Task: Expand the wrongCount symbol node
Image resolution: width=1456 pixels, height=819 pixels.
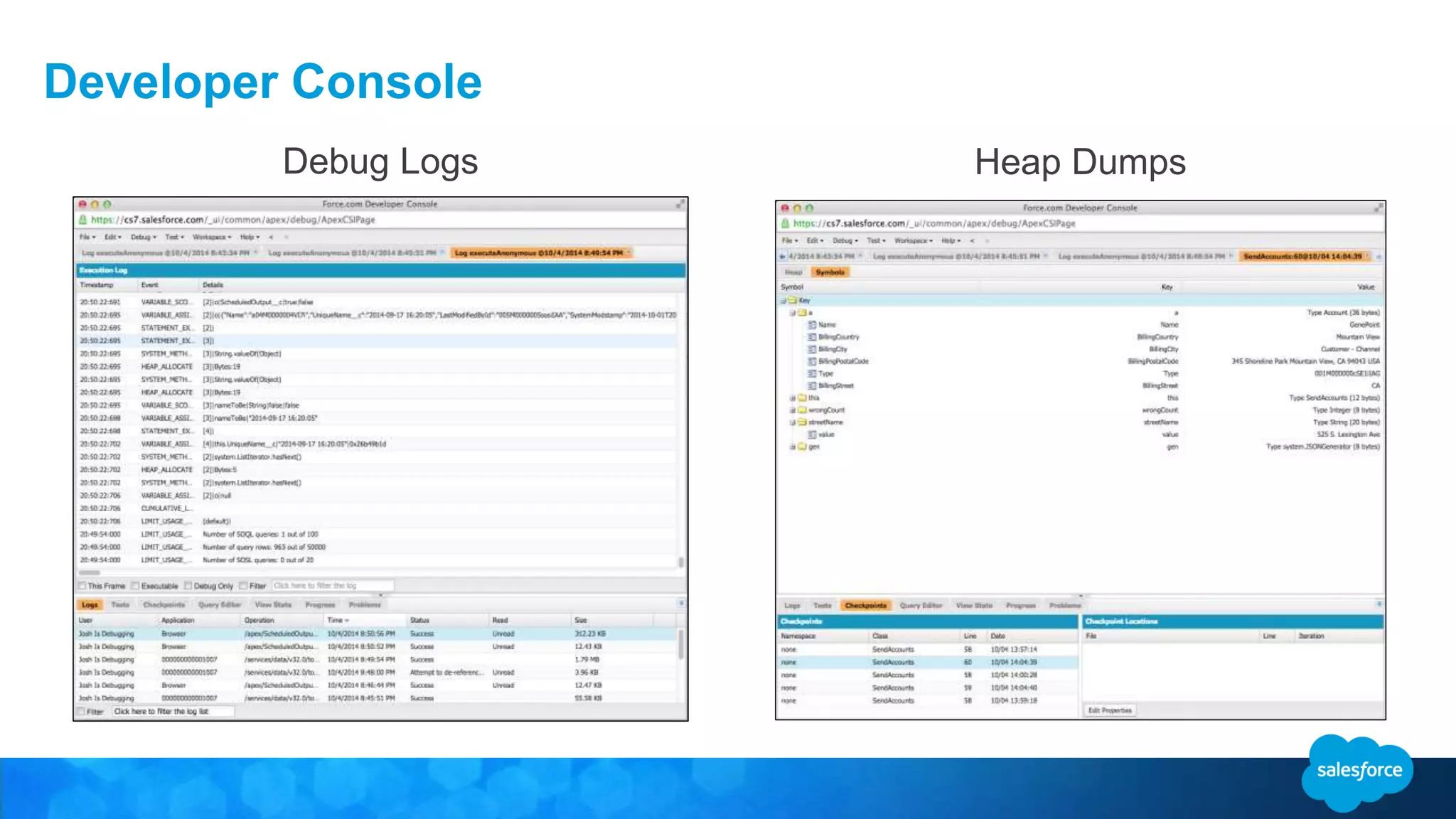Action: [x=793, y=410]
